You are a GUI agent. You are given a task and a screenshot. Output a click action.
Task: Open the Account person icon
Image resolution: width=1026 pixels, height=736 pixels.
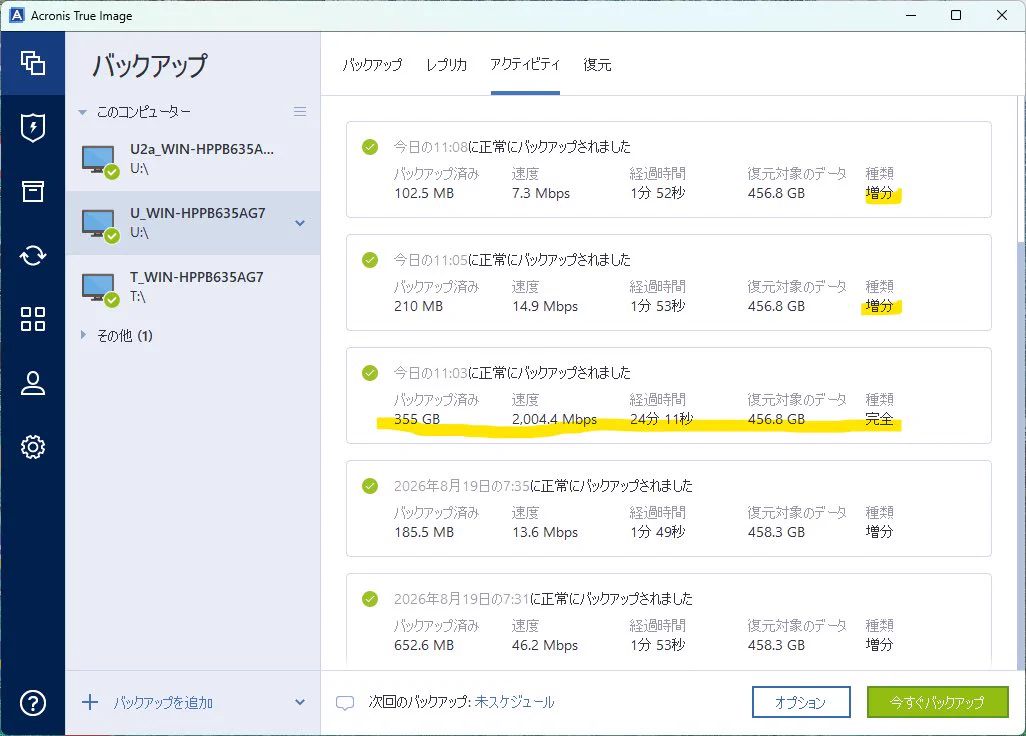(33, 383)
